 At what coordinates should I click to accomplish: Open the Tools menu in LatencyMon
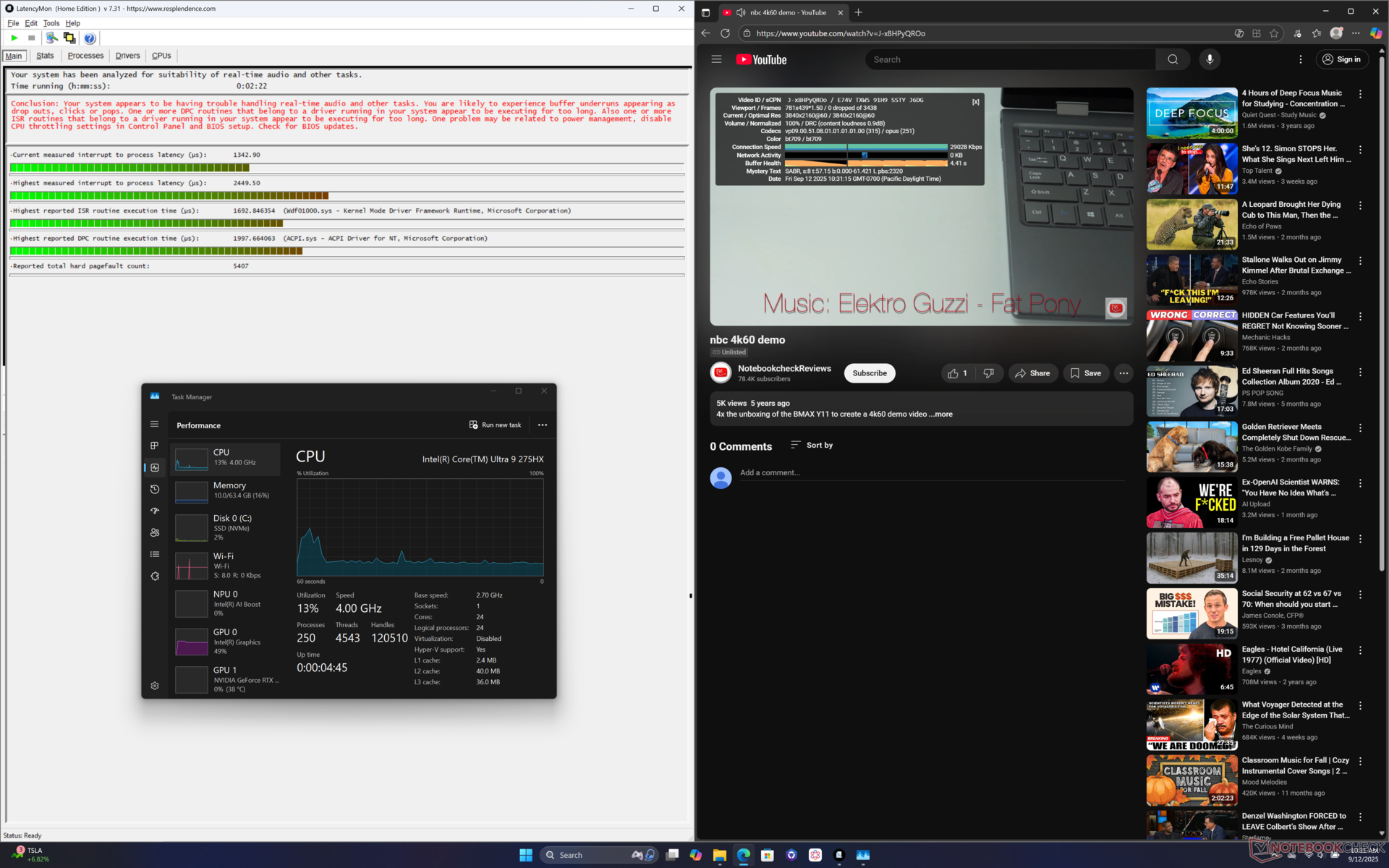51,23
